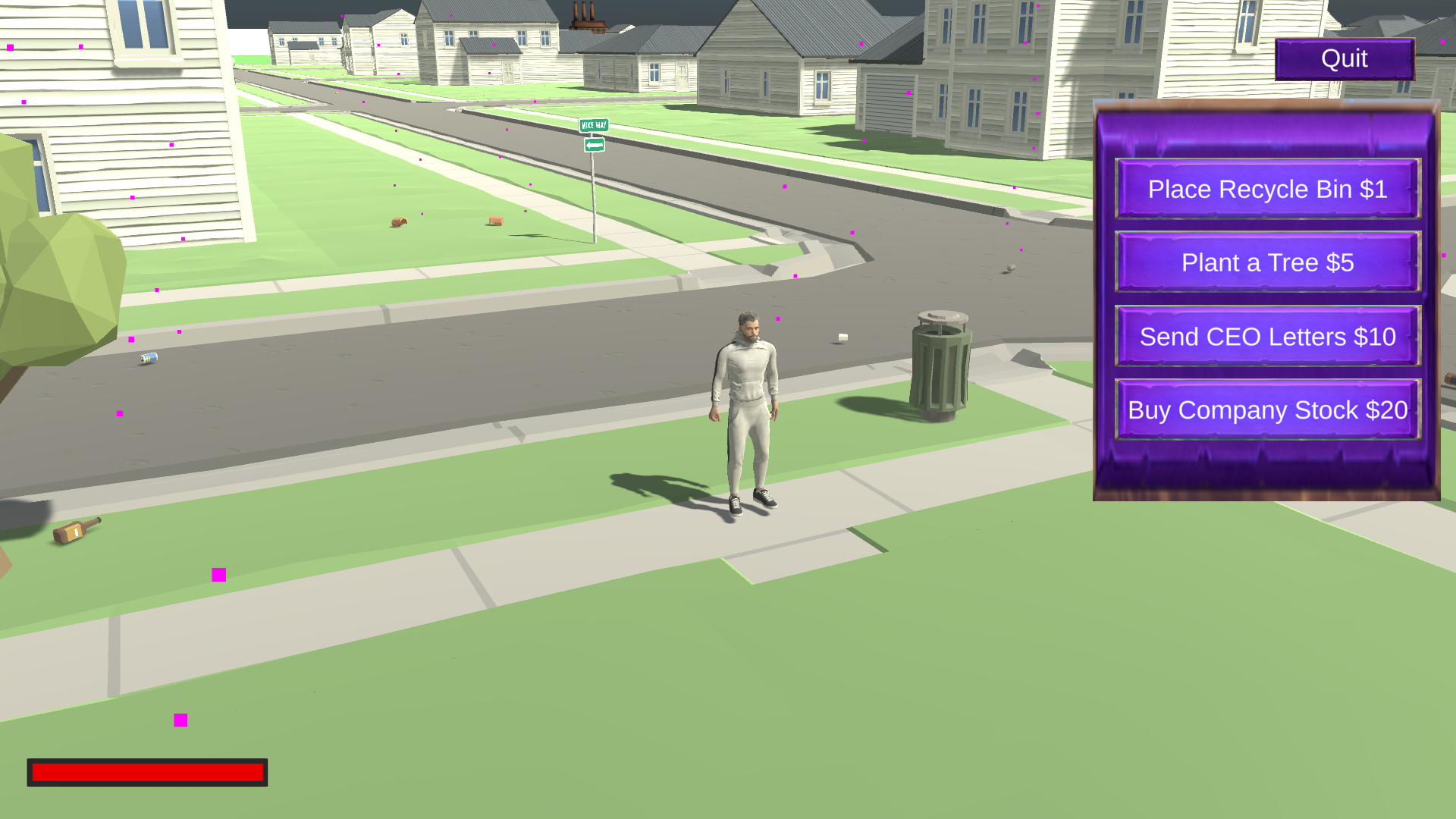This screenshot has width=1456, height=819.
Task: Pick up the blue can on the road
Action: (x=149, y=358)
